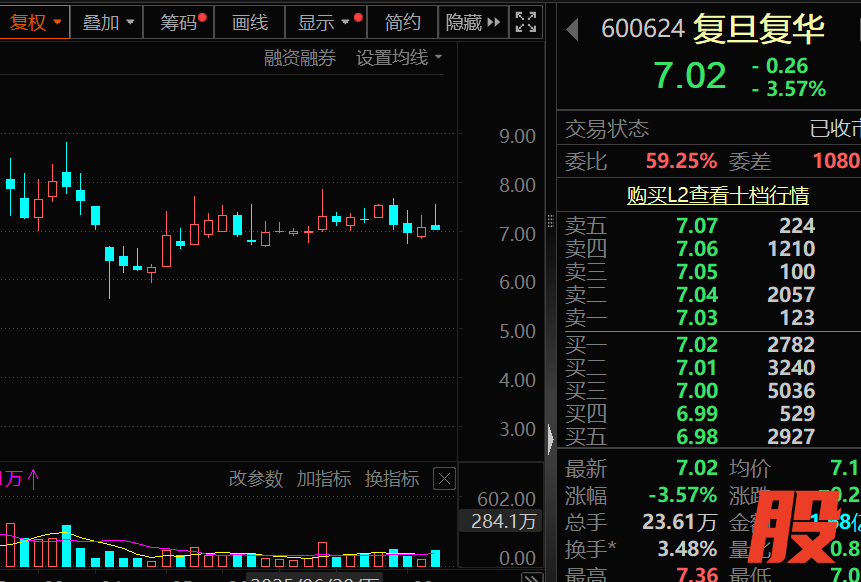Click the 融资融券 margin trading tab

click(x=300, y=58)
